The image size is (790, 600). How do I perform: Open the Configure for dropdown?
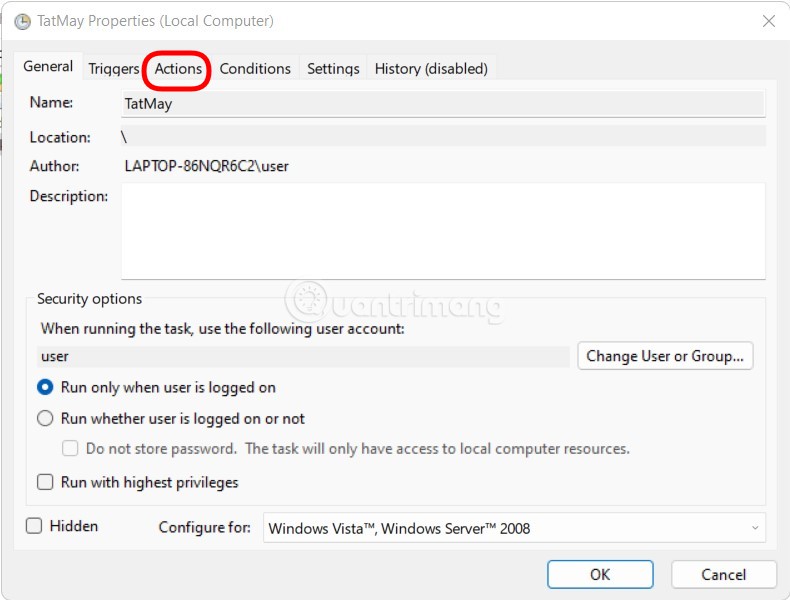coord(514,528)
